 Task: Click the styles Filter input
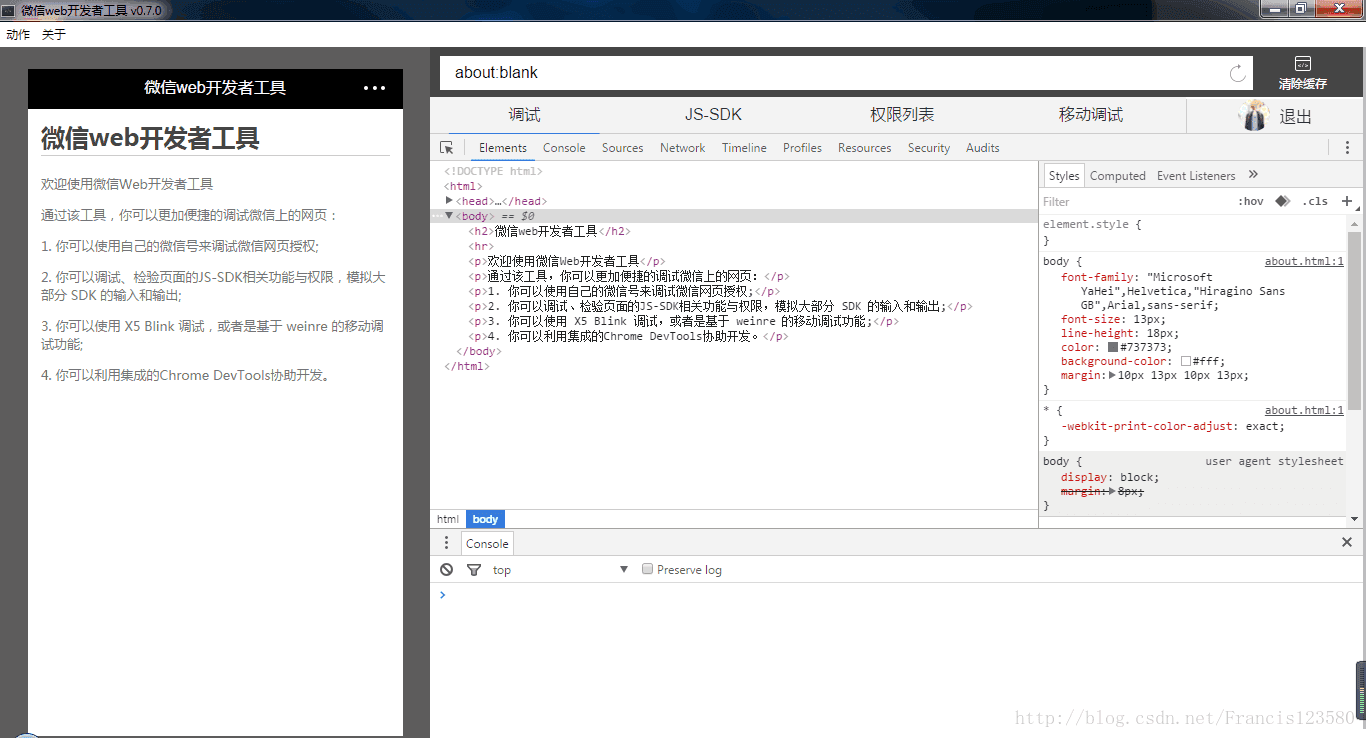pyautogui.click(x=1135, y=201)
